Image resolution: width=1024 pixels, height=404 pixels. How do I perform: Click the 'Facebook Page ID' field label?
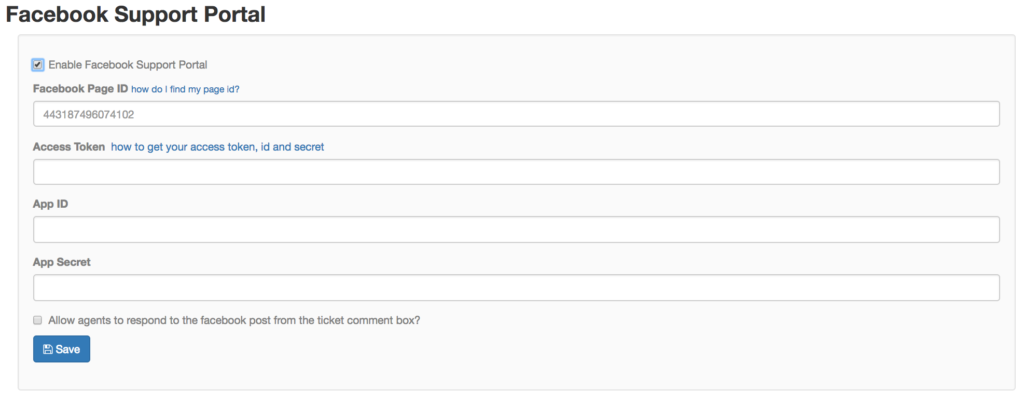coord(80,89)
